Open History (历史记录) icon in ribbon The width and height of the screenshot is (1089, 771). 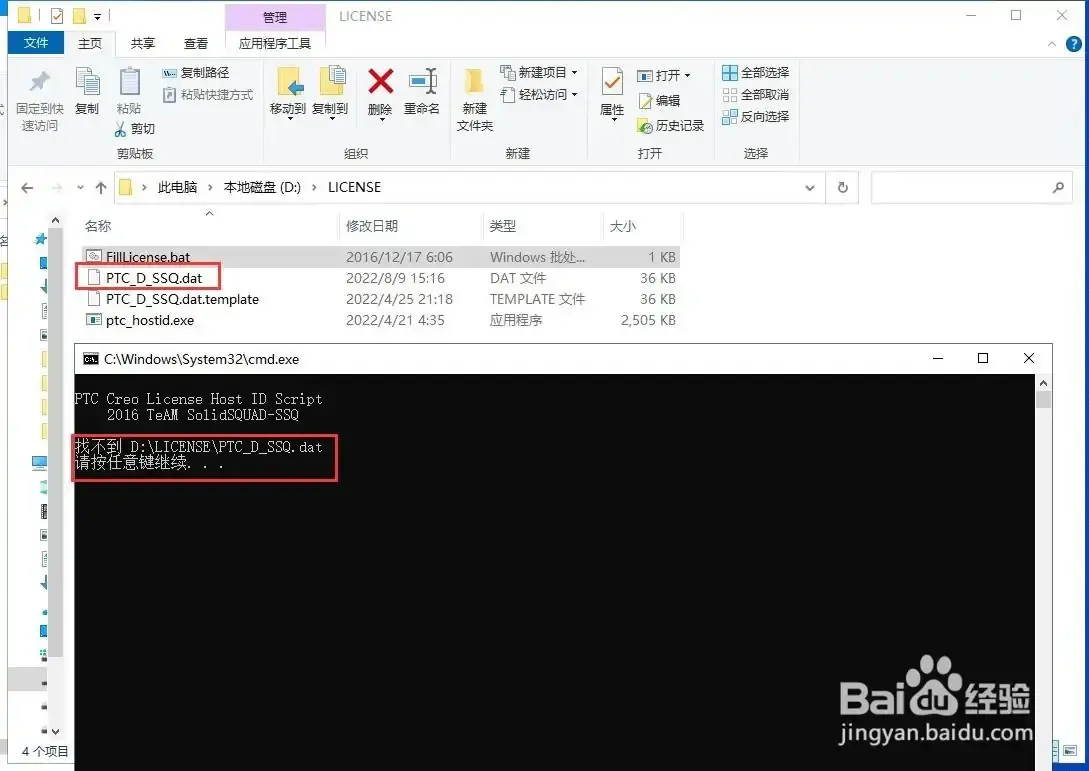click(645, 126)
